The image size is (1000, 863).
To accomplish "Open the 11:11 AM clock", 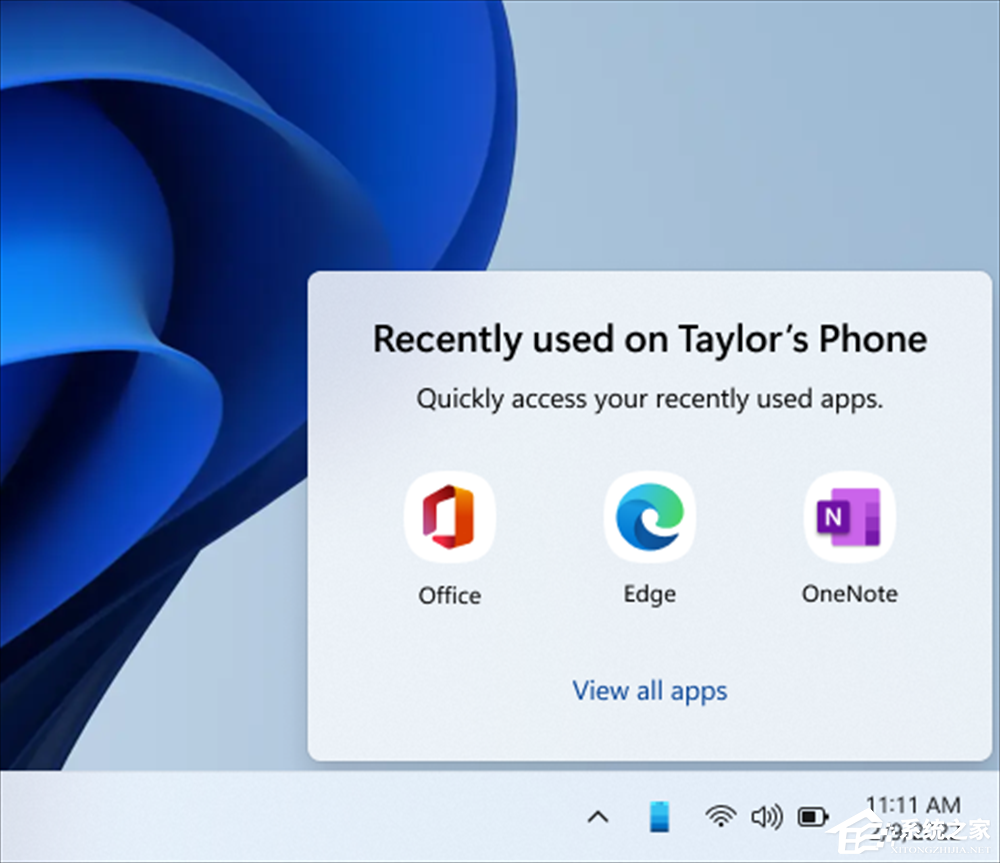I will tap(913, 806).
